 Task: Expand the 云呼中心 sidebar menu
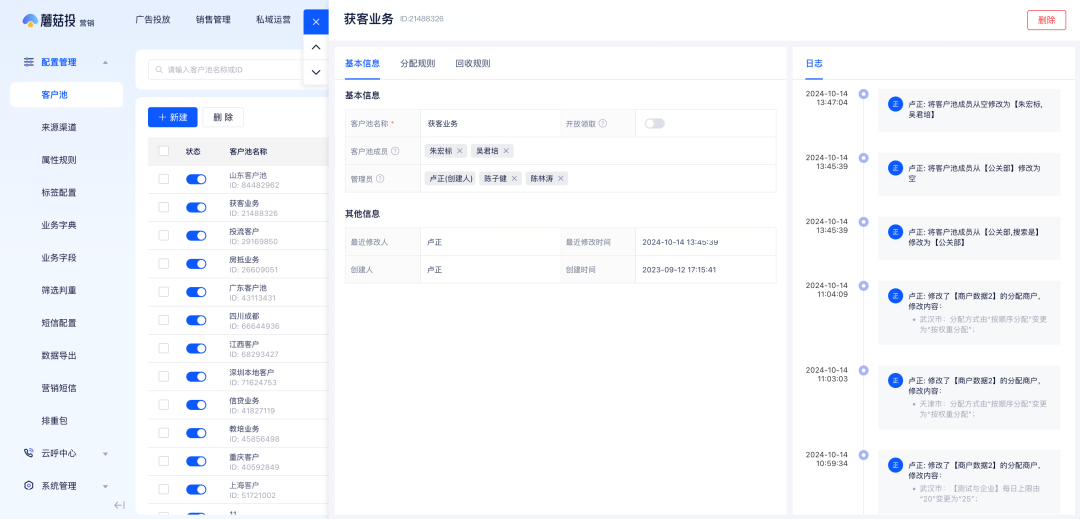[x=105, y=453]
